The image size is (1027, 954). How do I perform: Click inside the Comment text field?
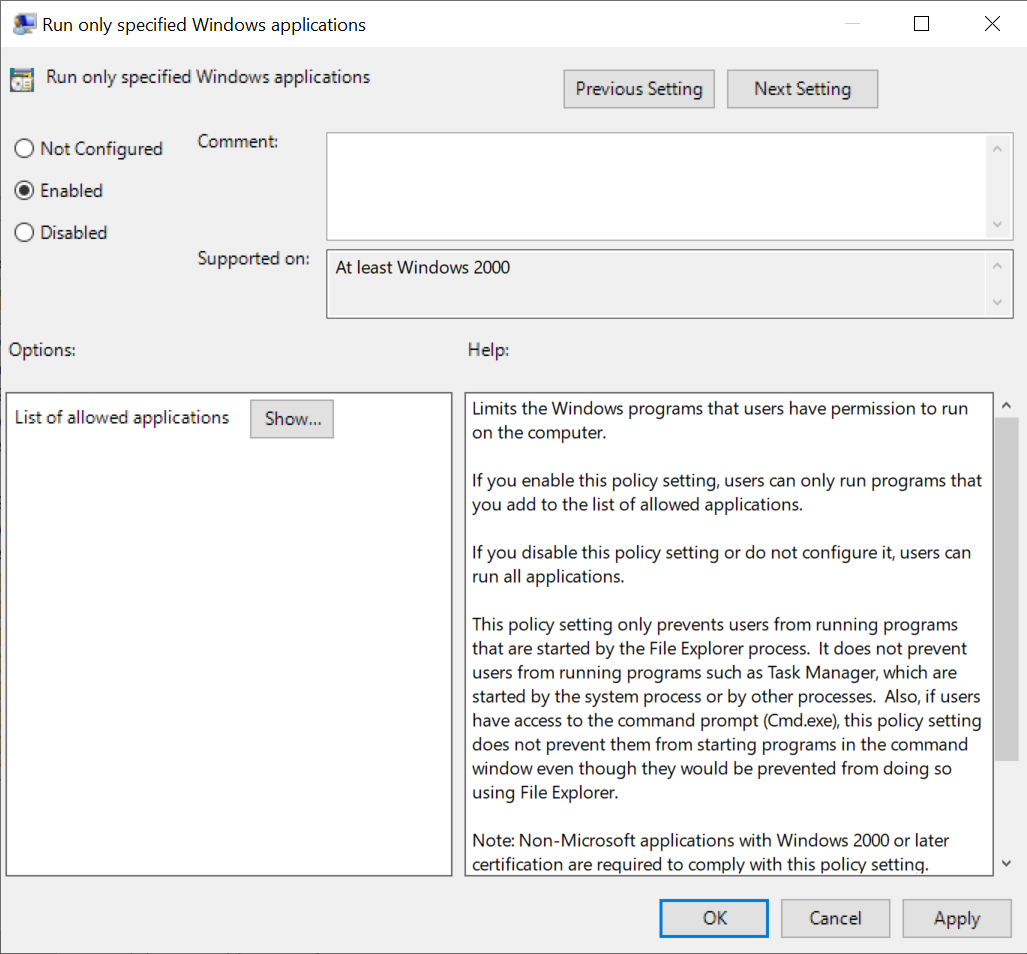(x=660, y=185)
